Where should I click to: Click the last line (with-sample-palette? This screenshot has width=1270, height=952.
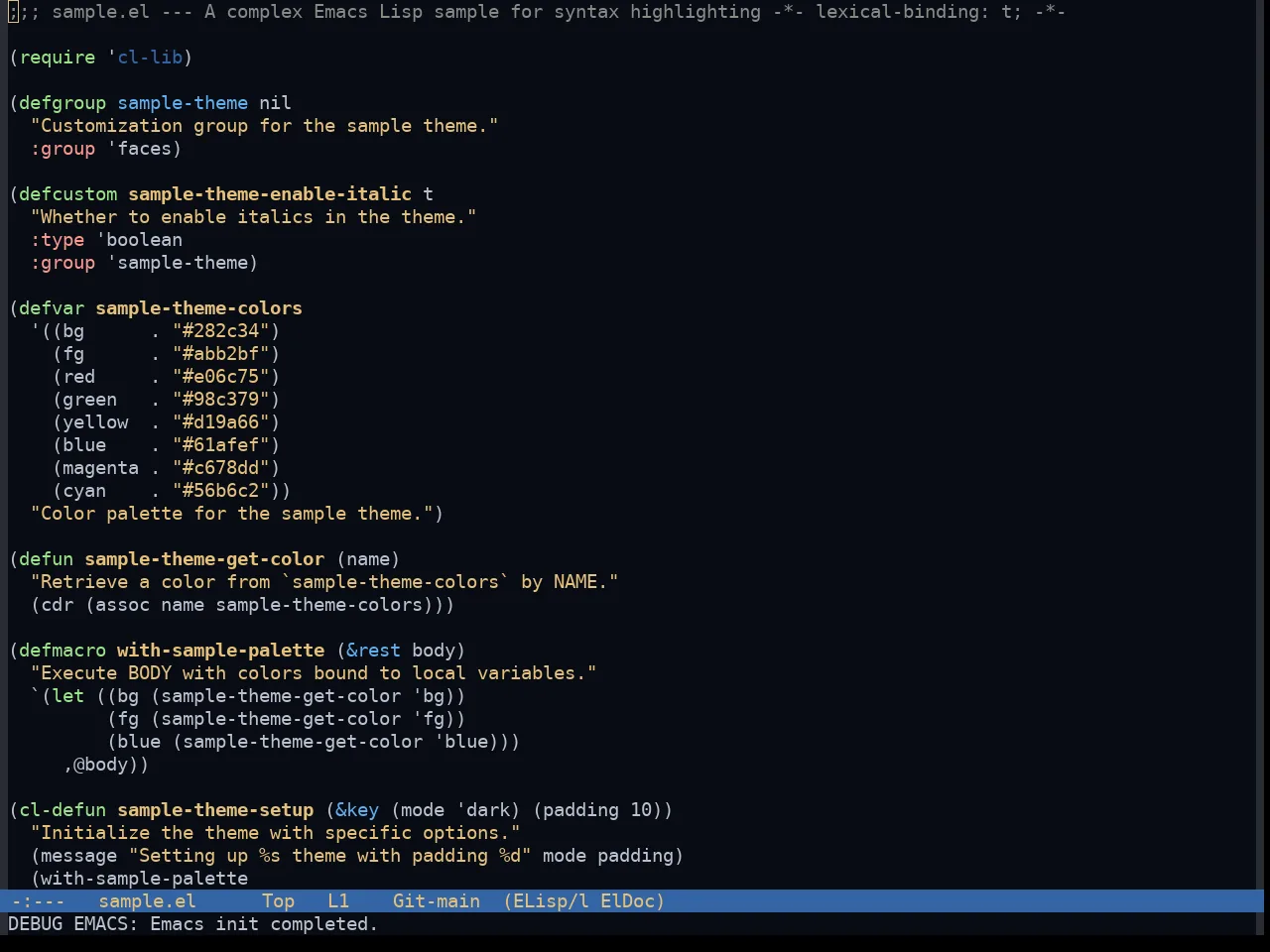[x=140, y=879]
